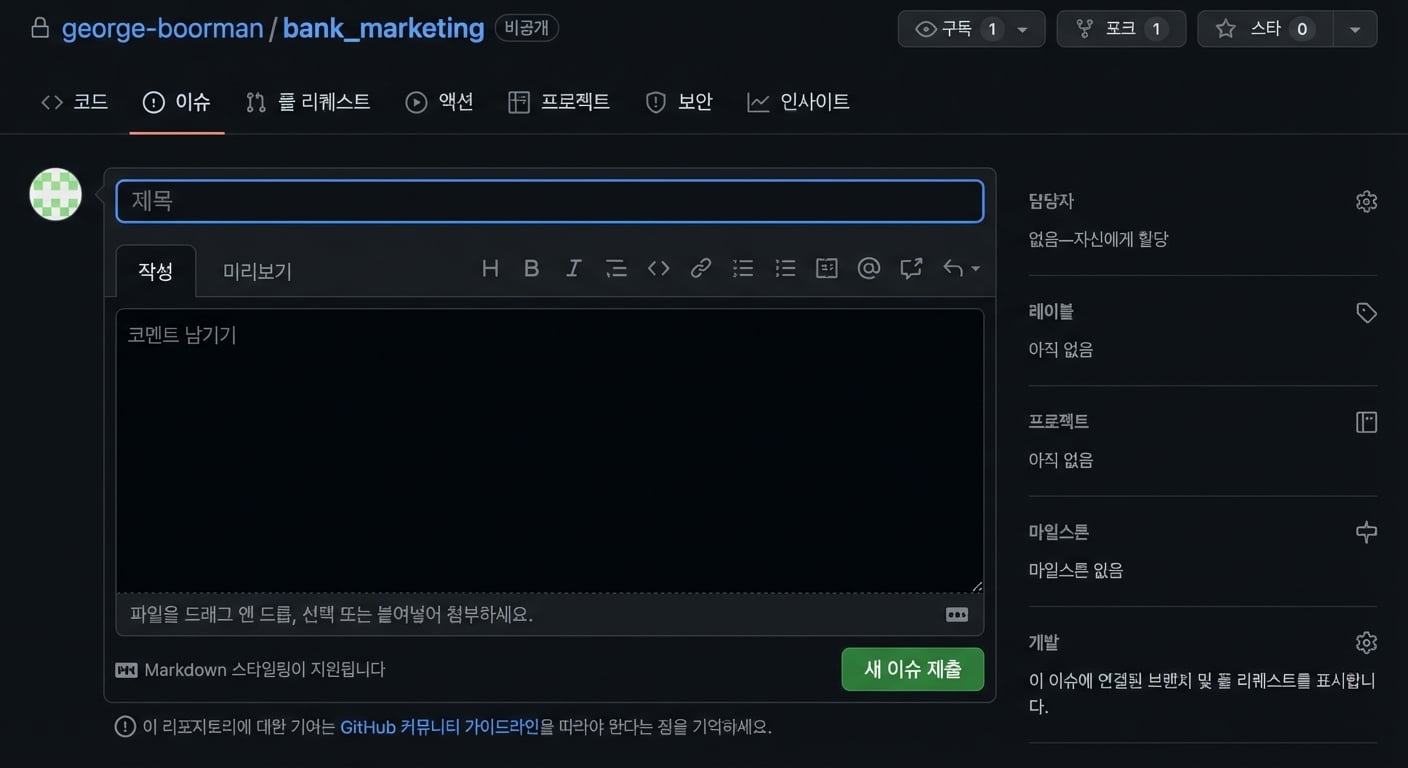
Task: Click the user avatar thumbnail
Action: pyautogui.click(x=56, y=194)
